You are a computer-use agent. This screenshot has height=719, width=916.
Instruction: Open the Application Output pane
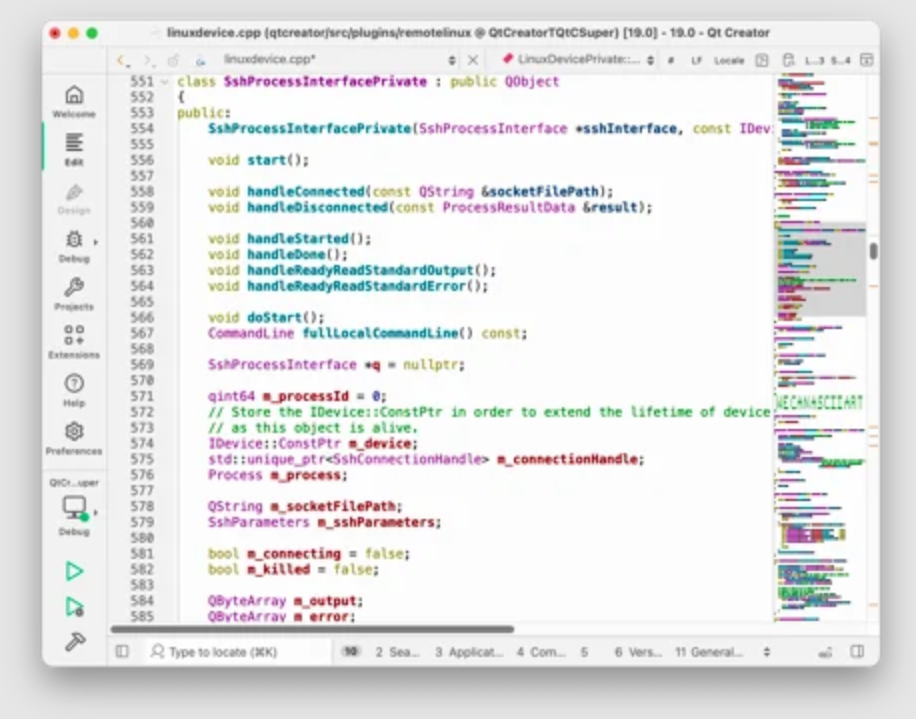468,652
